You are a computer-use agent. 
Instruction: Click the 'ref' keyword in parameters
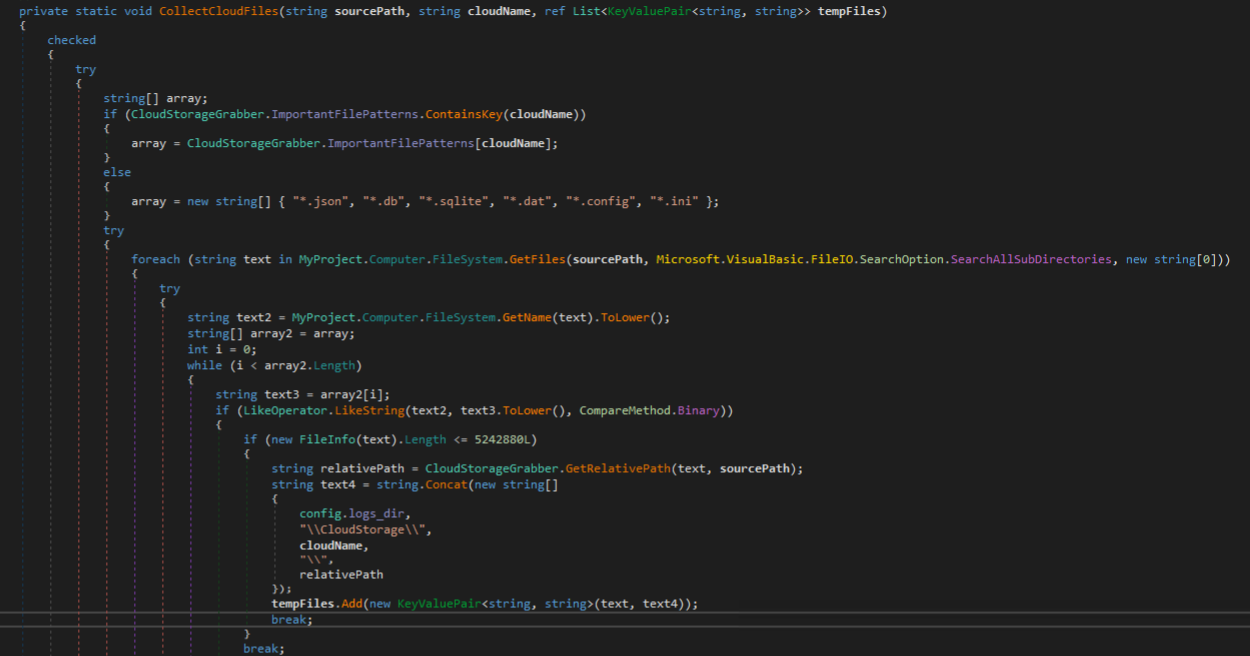[x=554, y=11]
